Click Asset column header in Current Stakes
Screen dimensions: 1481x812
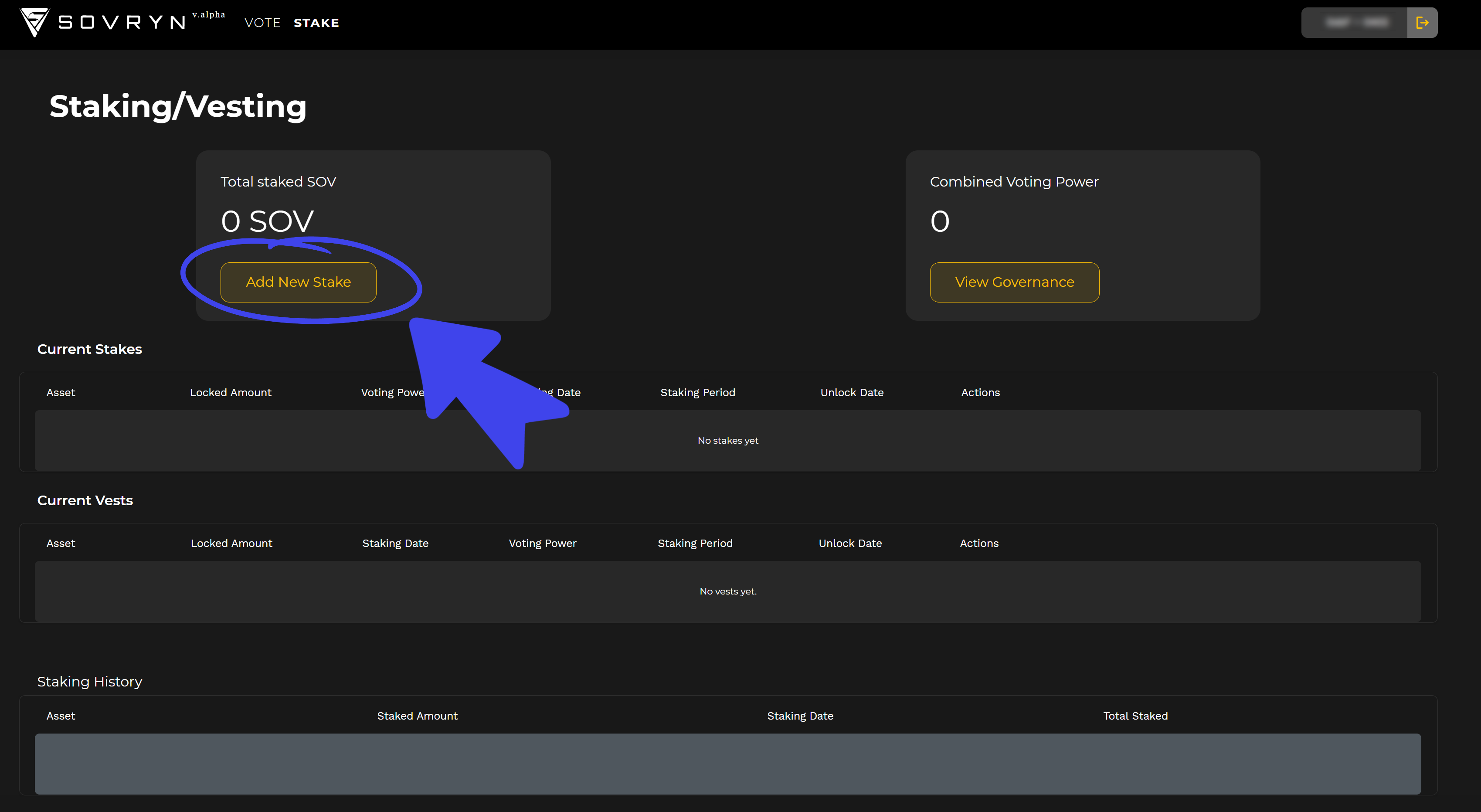[61, 392]
